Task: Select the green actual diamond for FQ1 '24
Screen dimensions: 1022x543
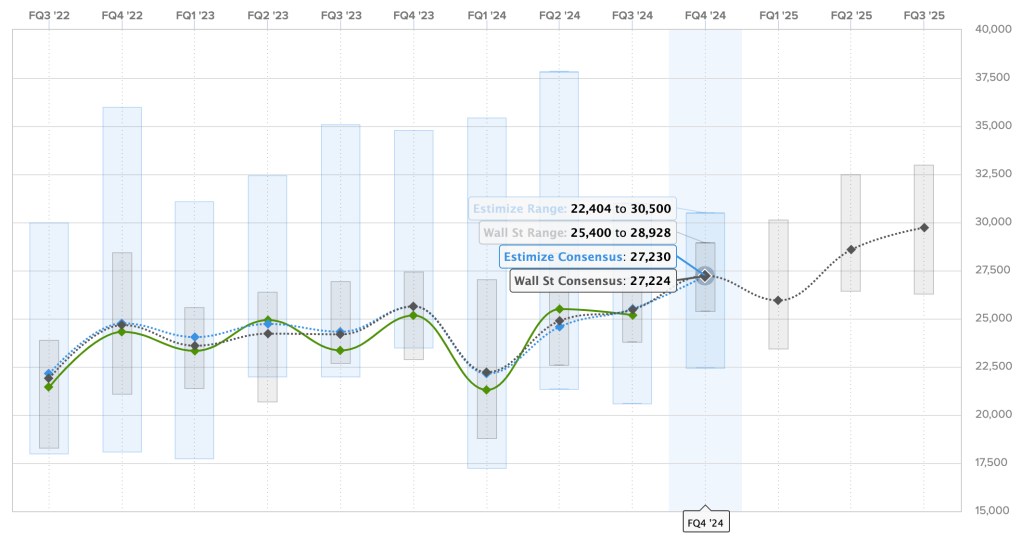Action: pos(487,390)
